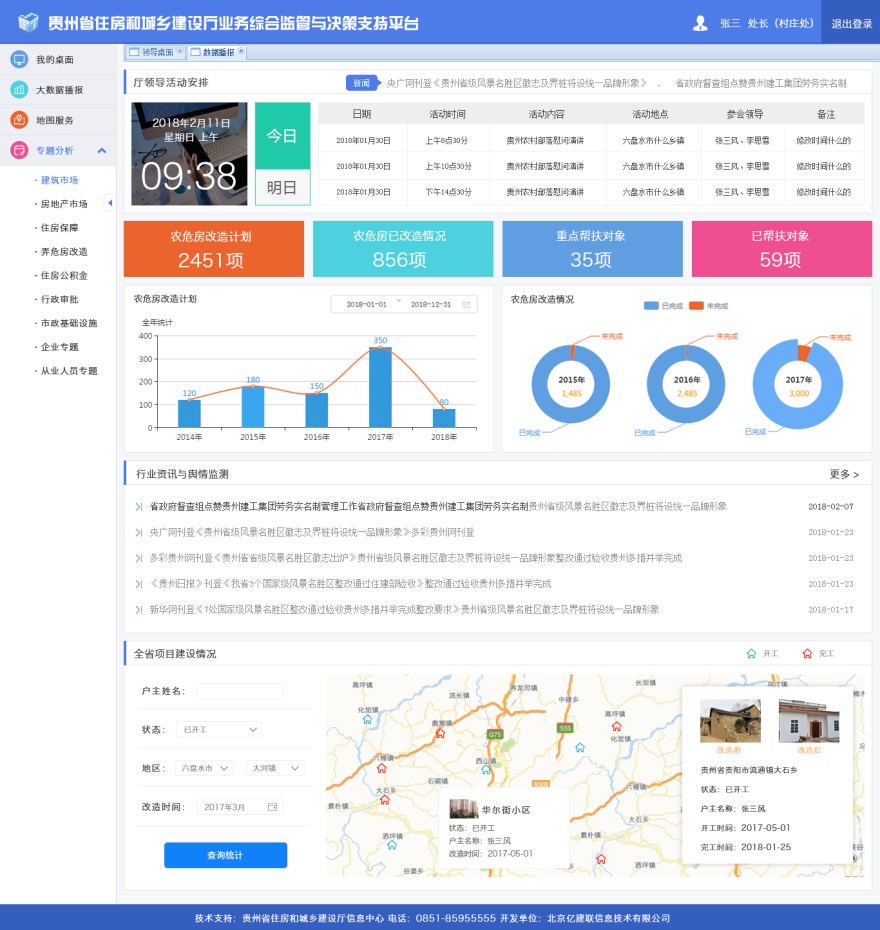Open 改造时间 2017年3月 date picker
The image size is (880, 930).
coord(240,807)
